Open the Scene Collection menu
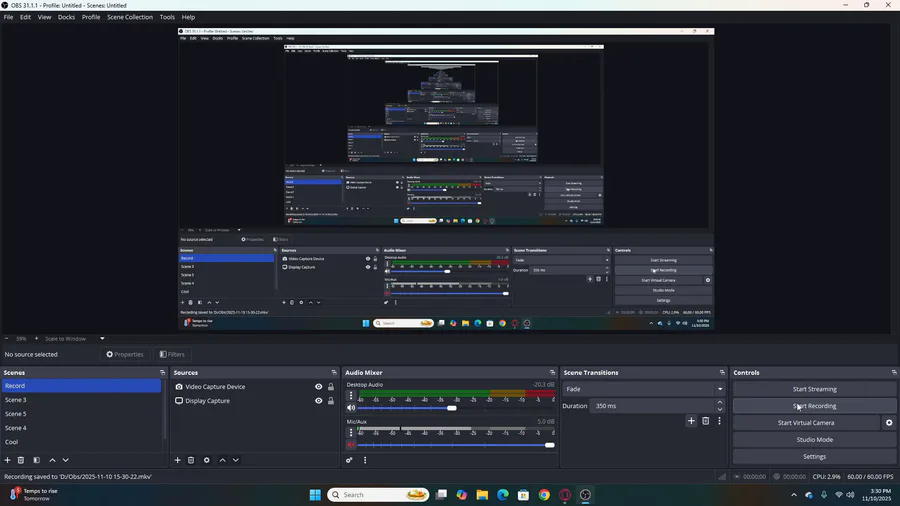Viewport: 900px width, 506px height. pos(130,17)
